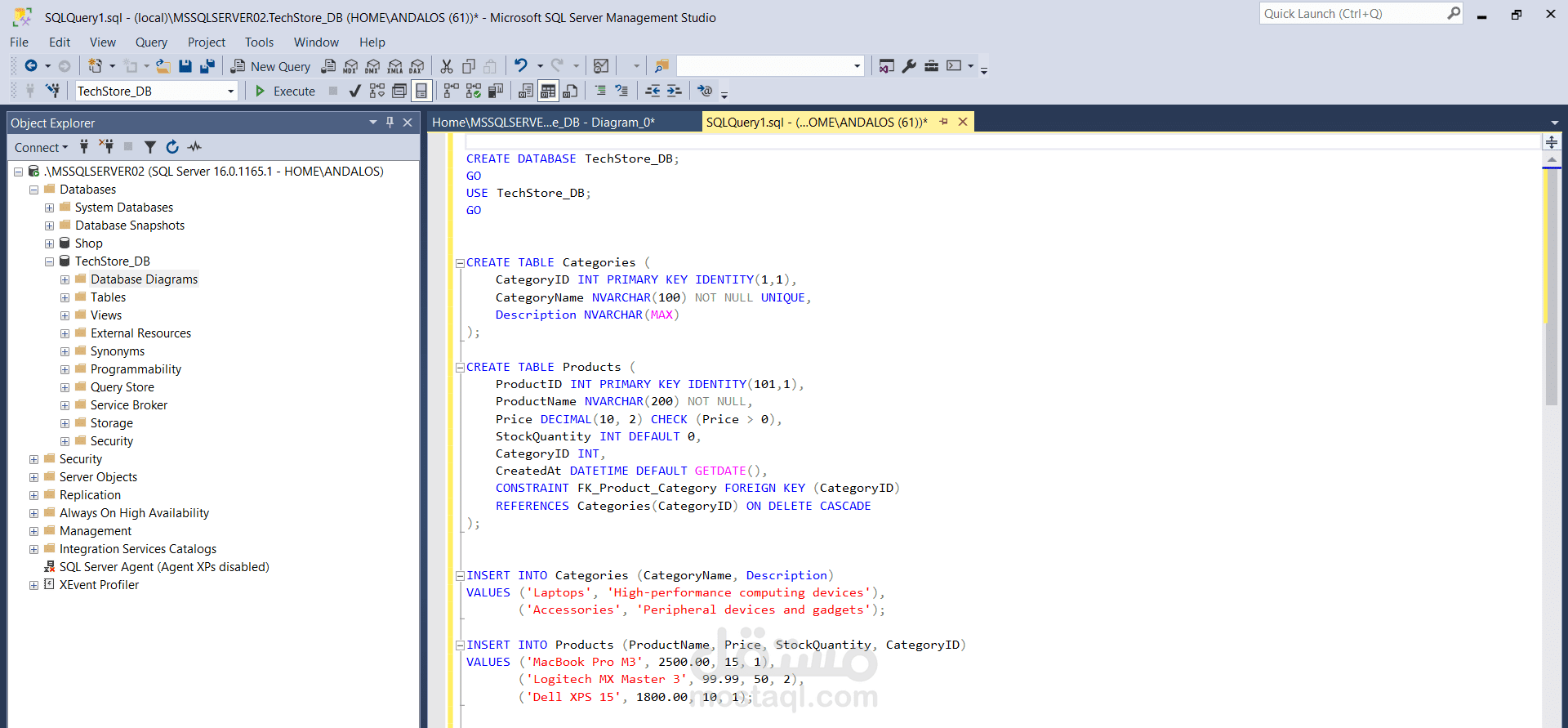Click the Change Connection icon
Image resolution: width=1568 pixels, height=728 pixels.
pos(52,91)
